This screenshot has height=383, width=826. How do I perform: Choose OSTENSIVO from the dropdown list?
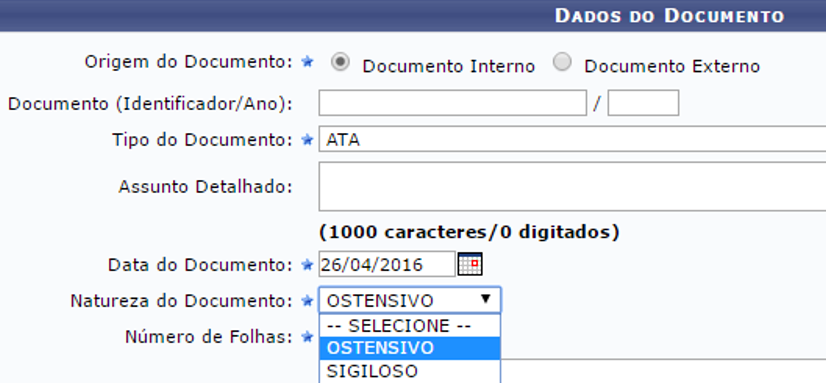pyautogui.click(x=410, y=348)
